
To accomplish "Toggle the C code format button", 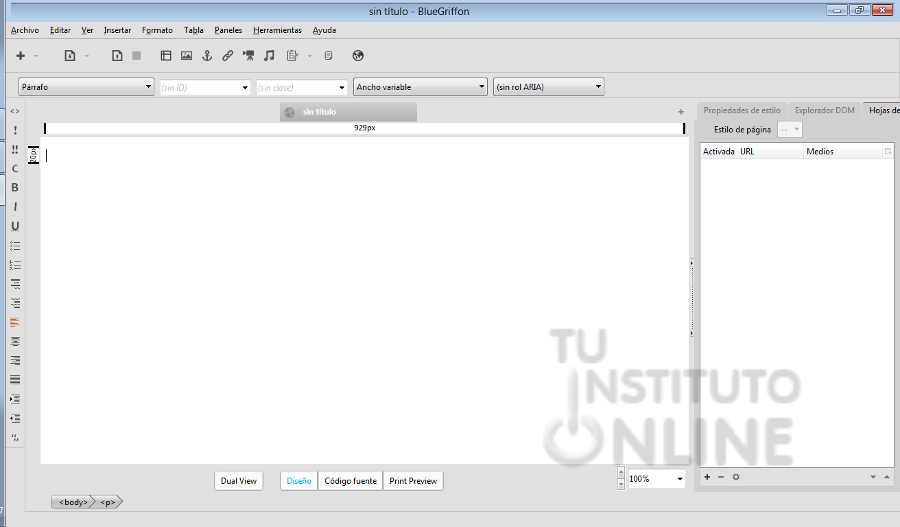I will 15,169.
